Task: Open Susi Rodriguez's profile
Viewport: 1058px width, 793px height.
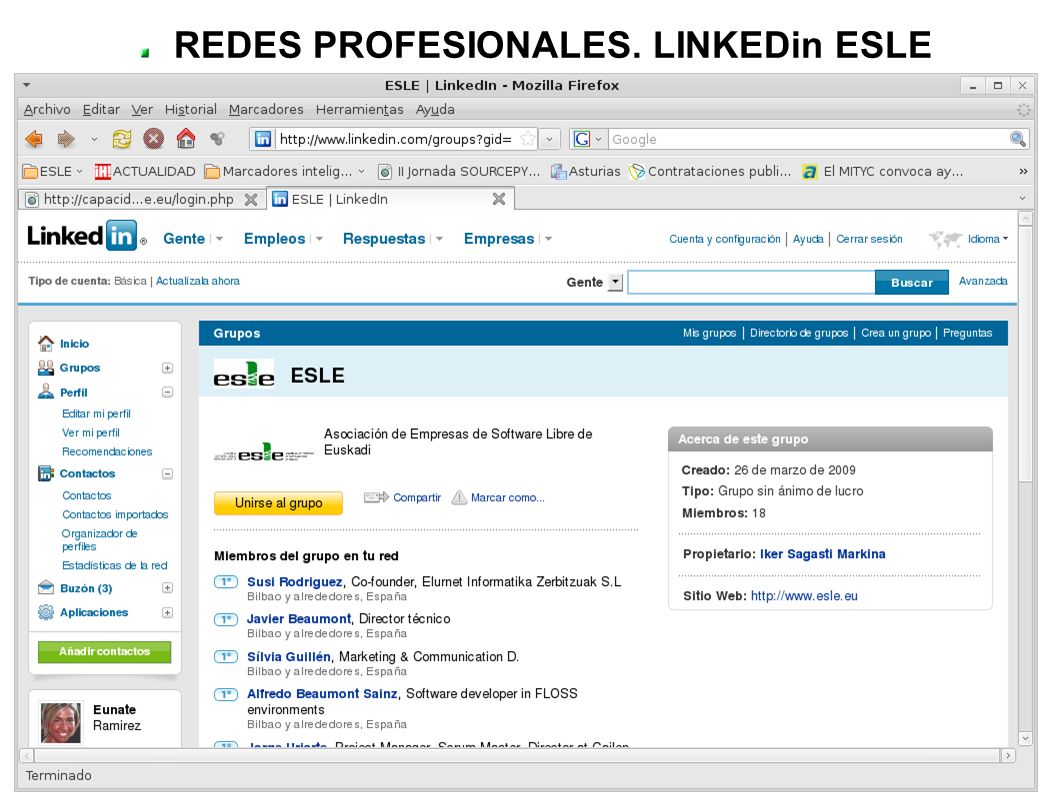Action: [x=295, y=582]
